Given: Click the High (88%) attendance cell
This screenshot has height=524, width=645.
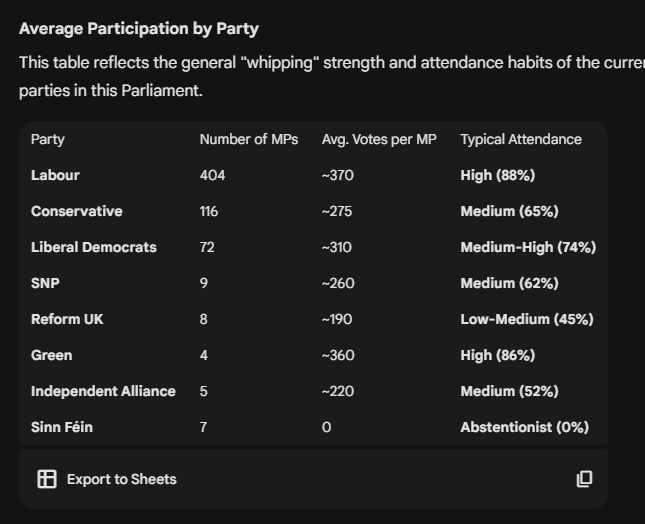Looking at the screenshot, I should click(497, 175).
